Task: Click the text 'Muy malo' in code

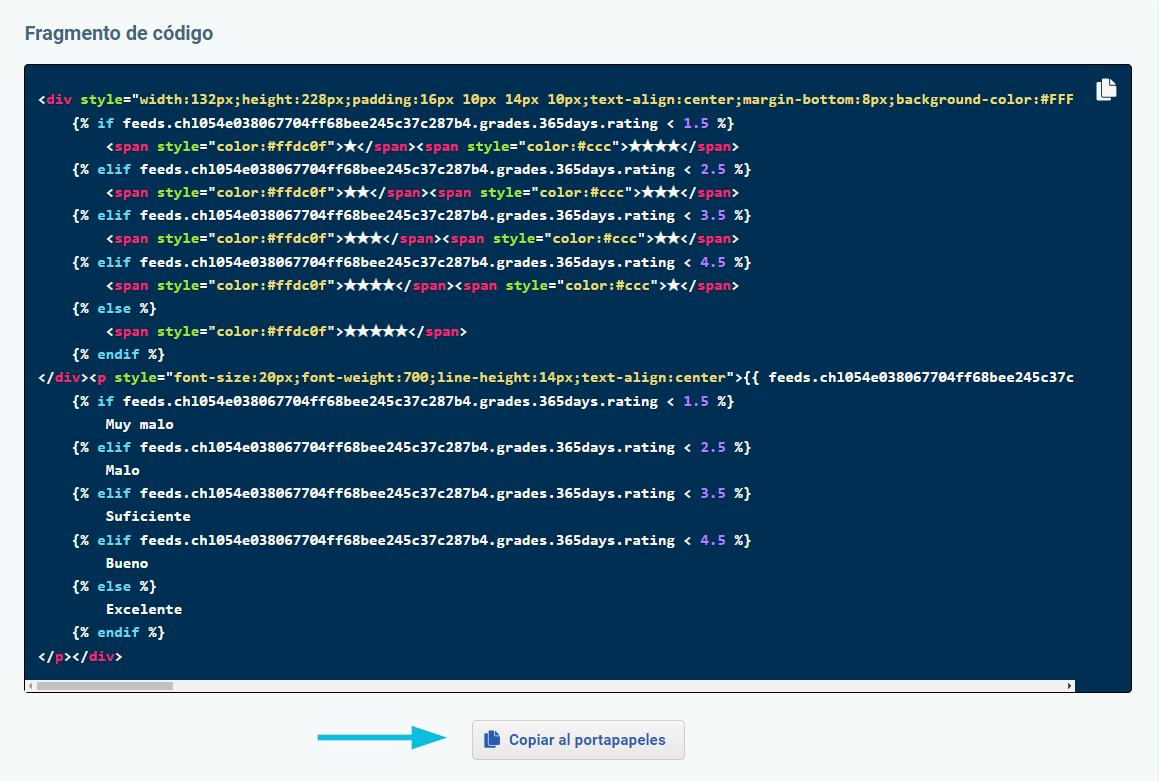Action: click(x=139, y=424)
